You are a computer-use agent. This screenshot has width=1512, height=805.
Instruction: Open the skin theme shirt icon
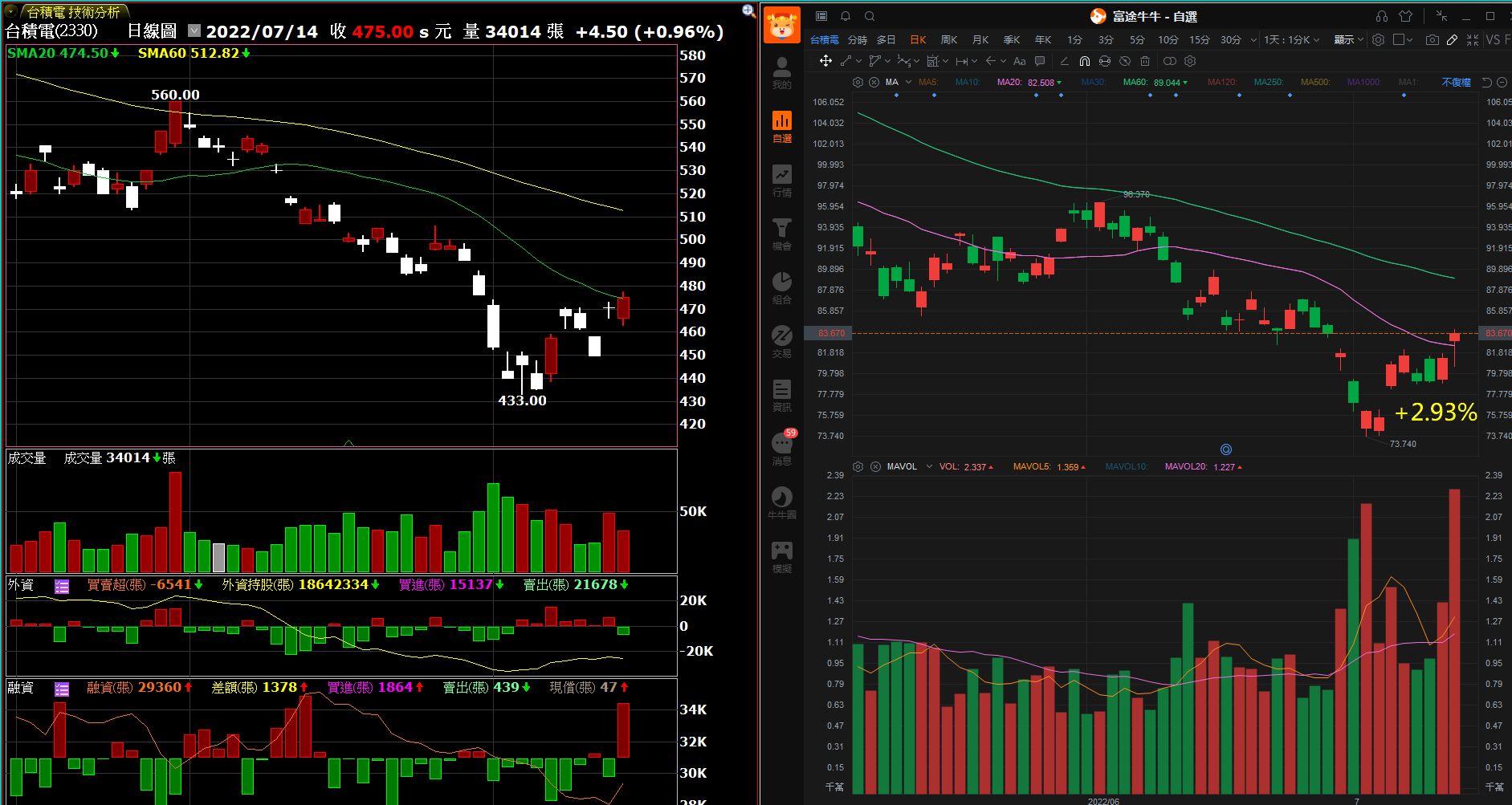click(x=1406, y=16)
